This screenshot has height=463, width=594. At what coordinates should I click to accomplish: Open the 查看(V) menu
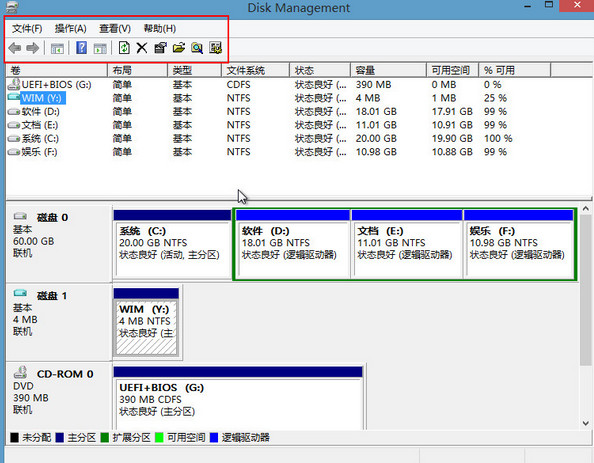[x=115, y=28]
